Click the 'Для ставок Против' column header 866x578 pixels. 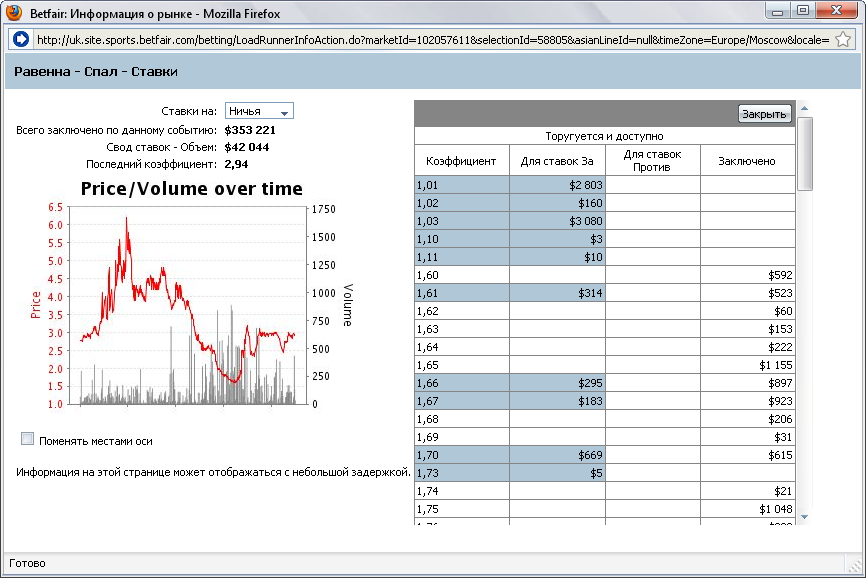coord(652,161)
